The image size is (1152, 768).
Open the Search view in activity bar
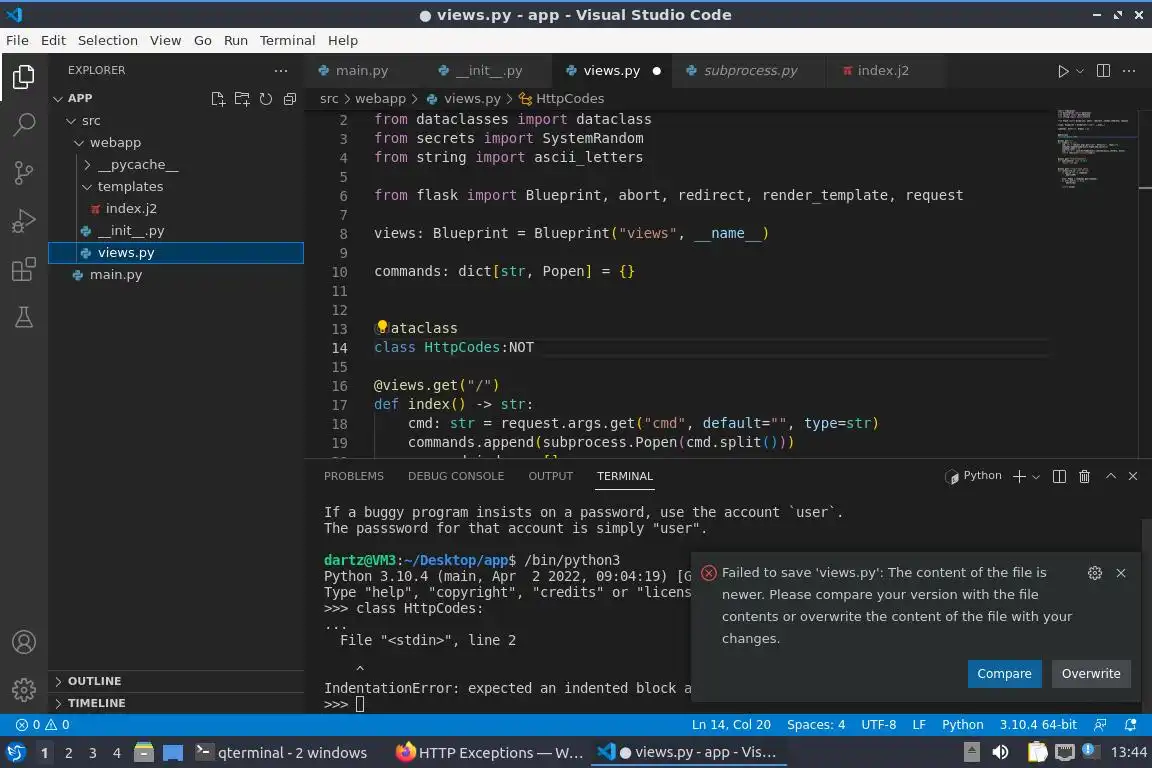[24, 125]
